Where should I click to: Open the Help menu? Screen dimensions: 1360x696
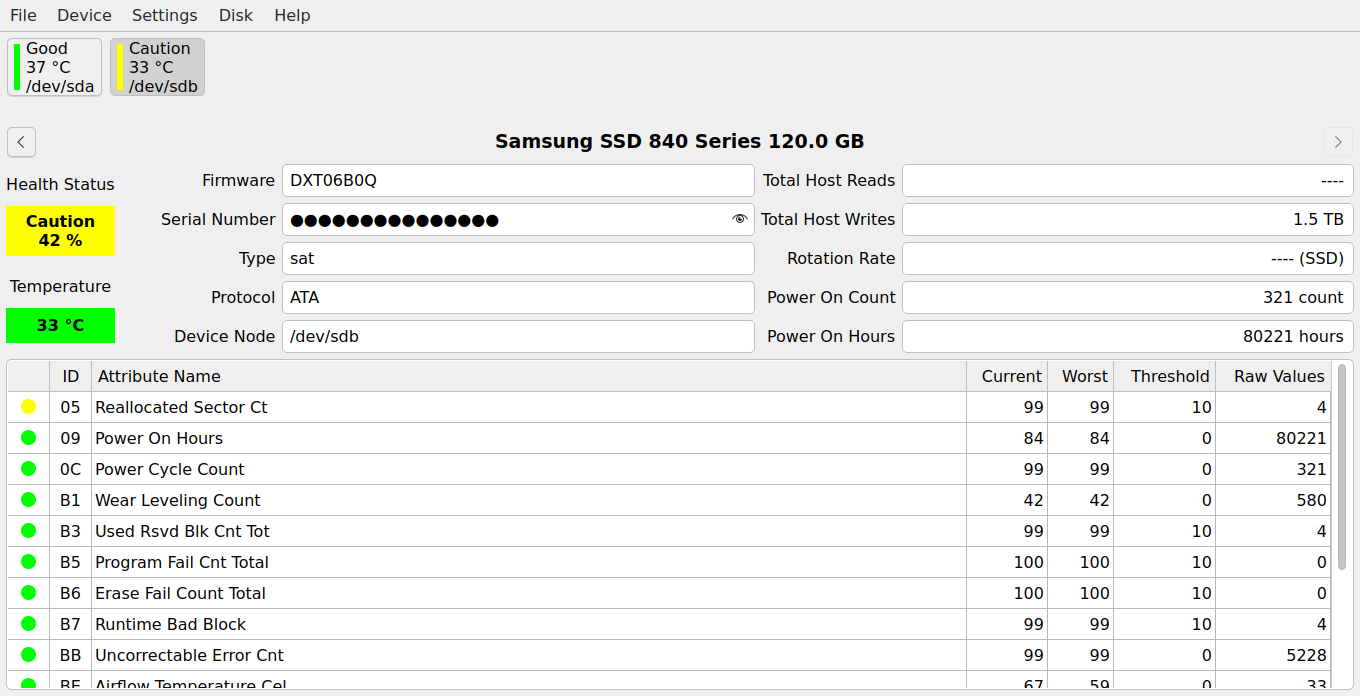[x=292, y=15]
